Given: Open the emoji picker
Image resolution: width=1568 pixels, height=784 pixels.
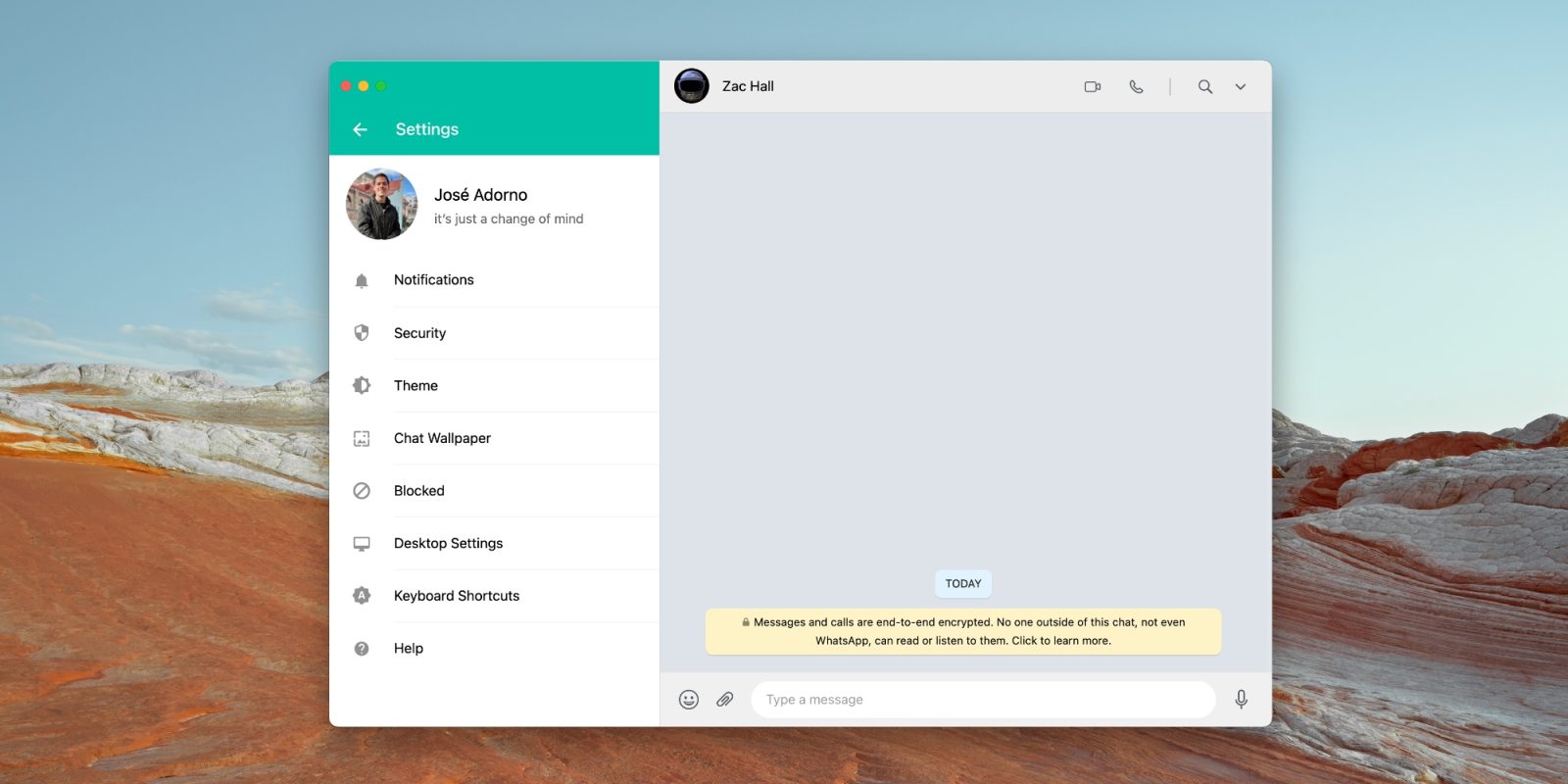Looking at the screenshot, I should point(689,700).
